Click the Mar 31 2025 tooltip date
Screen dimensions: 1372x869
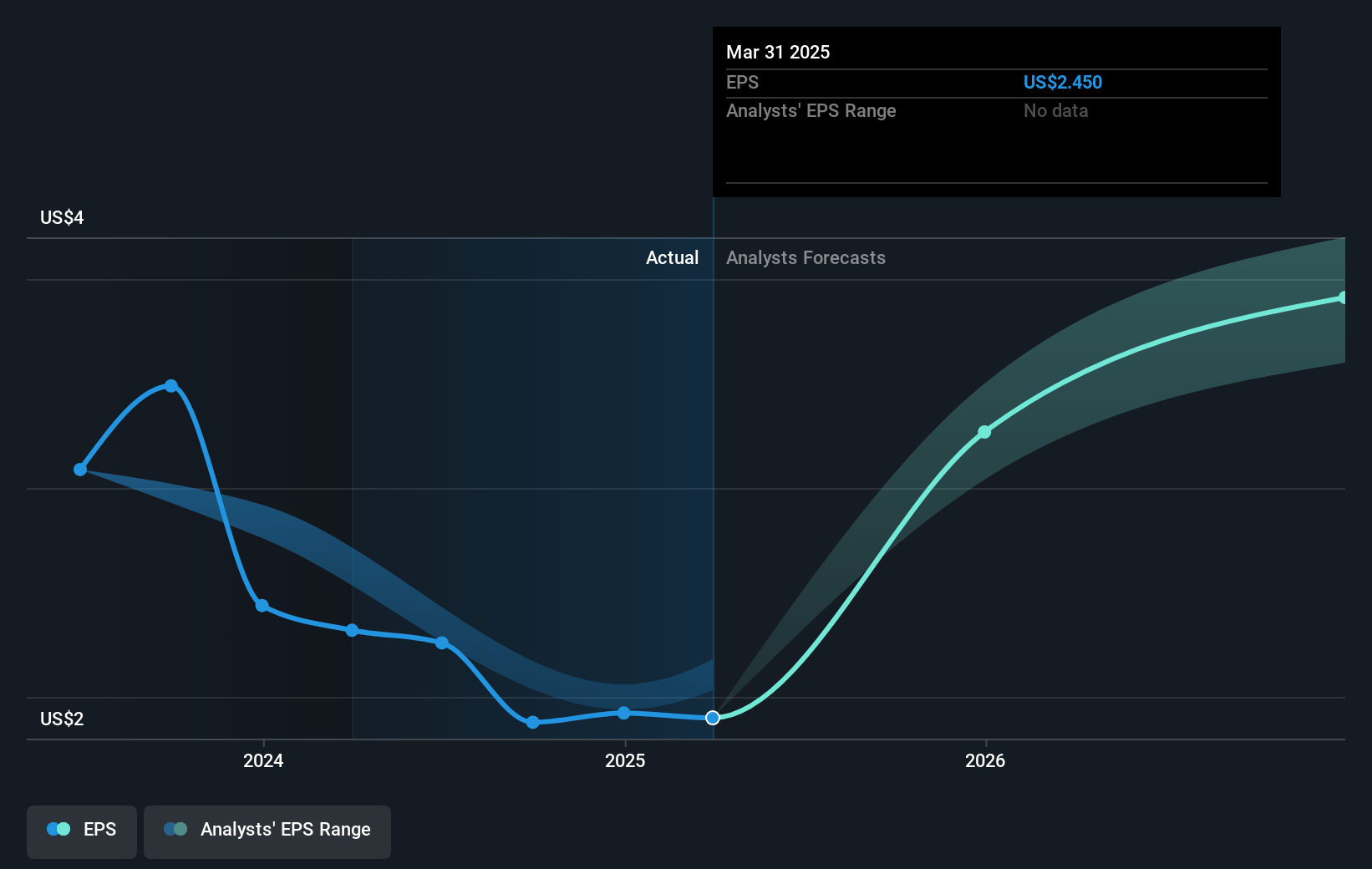coord(778,52)
